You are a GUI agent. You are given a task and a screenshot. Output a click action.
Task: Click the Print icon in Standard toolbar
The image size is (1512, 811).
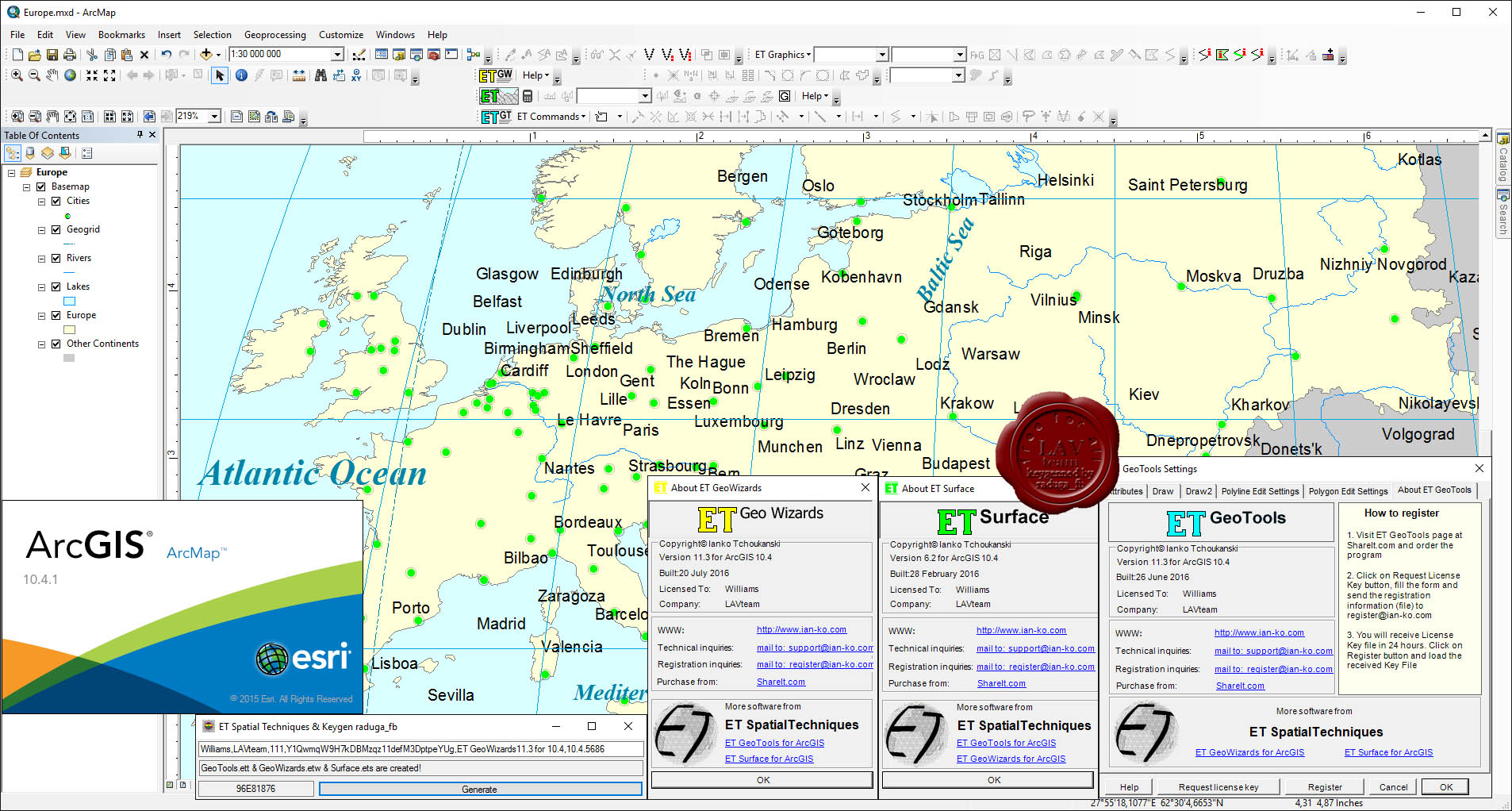click(x=70, y=55)
